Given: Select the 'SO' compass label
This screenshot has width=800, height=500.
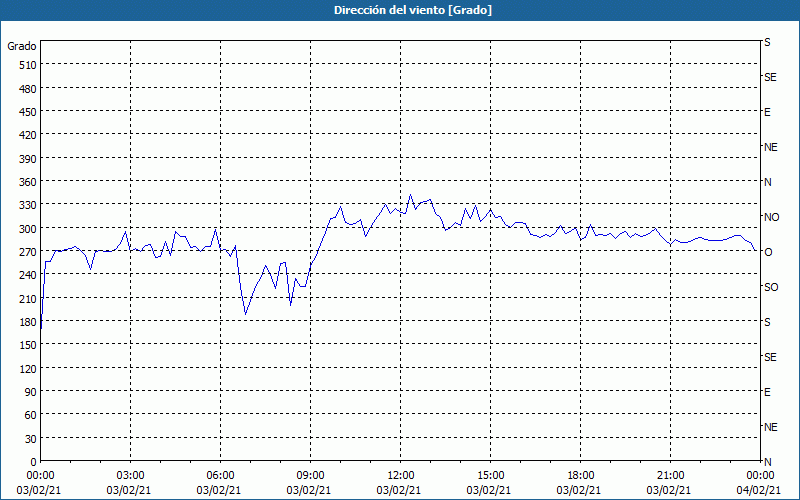Looking at the screenshot, I should point(771,288).
